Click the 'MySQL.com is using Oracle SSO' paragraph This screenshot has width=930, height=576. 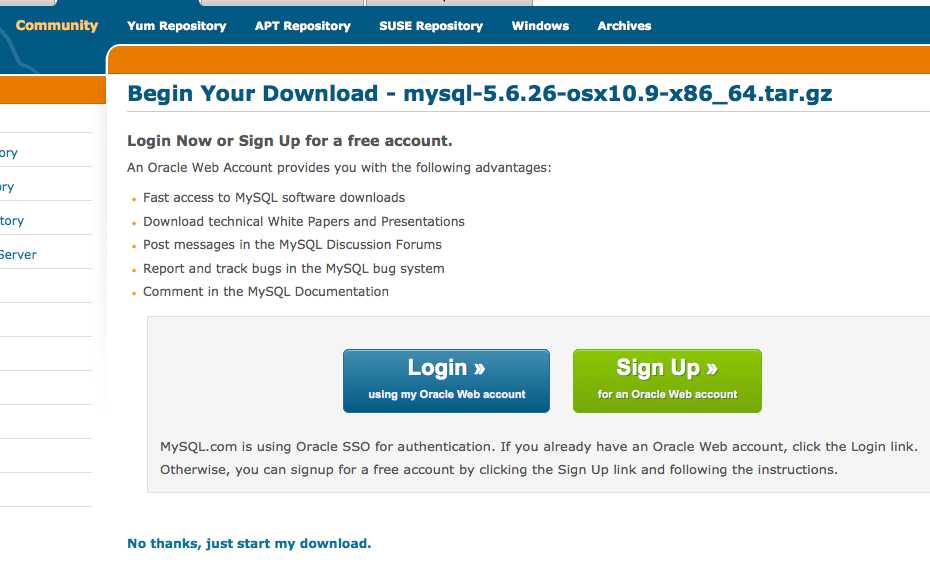click(539, 458)
